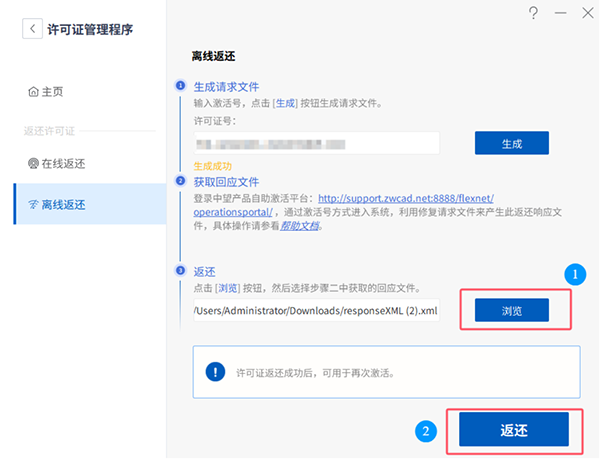Click the blue exclamation info icon

click(215, 372)
